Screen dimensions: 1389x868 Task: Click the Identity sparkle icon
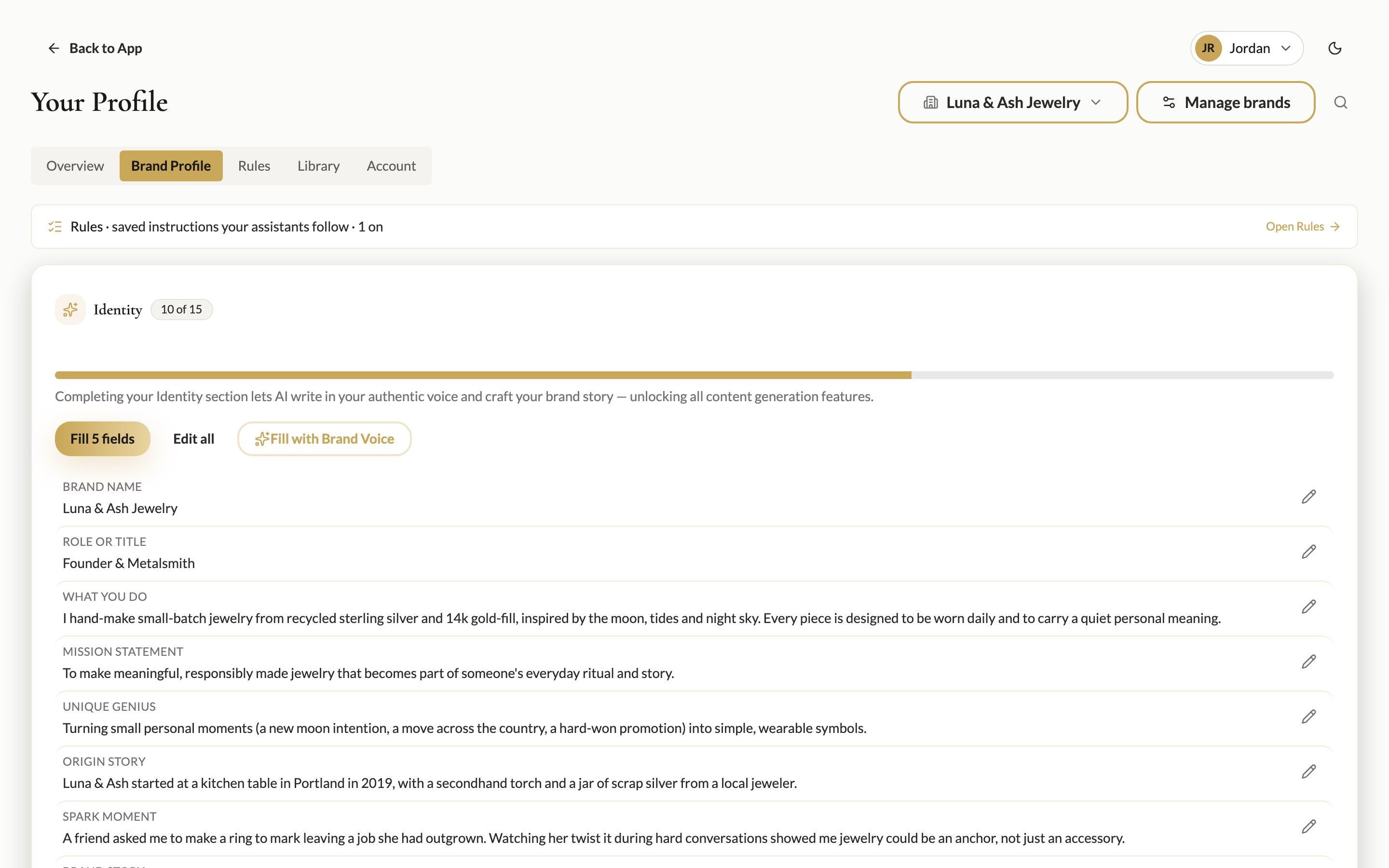pyautogui.click(x=70, y=310)
